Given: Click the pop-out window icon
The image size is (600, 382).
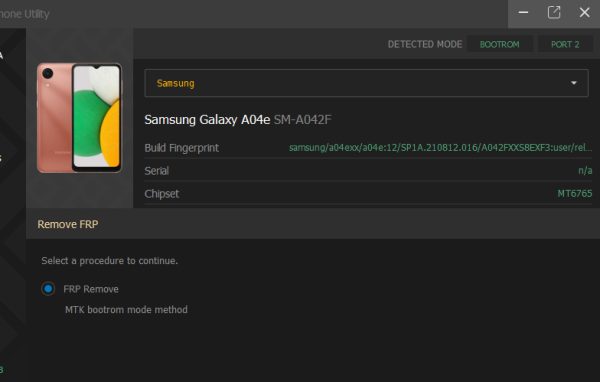Looking at the screenshot, I should point(554,13).
